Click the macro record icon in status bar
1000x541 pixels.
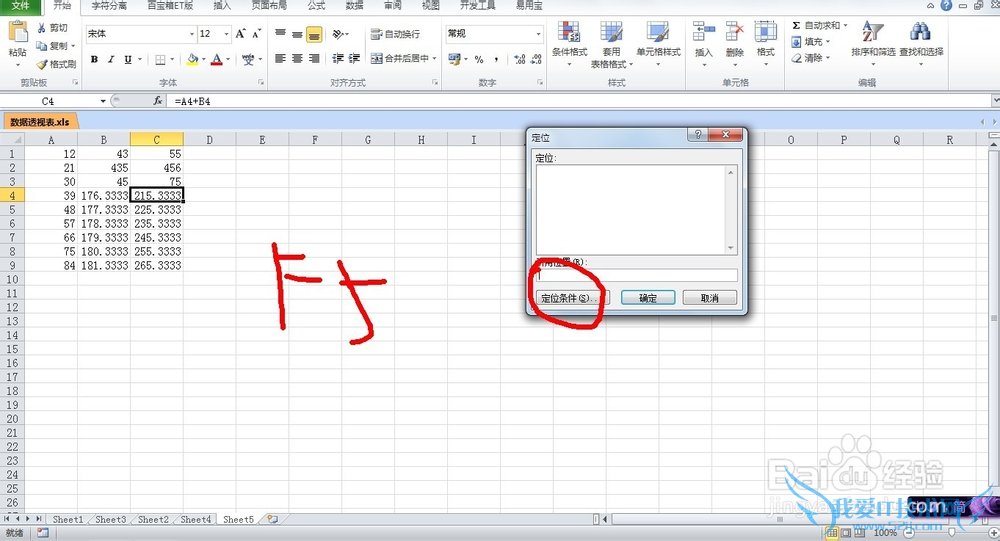pyautogui.click(x=43, y=533)
